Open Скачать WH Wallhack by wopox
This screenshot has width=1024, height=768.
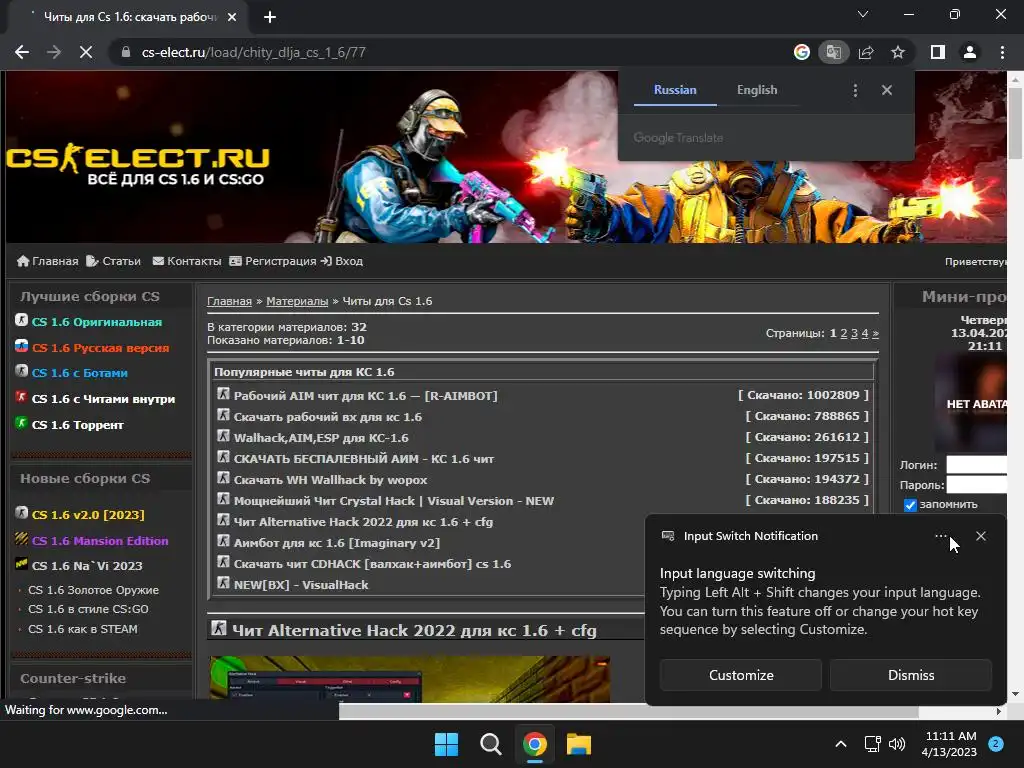point(330,480)
